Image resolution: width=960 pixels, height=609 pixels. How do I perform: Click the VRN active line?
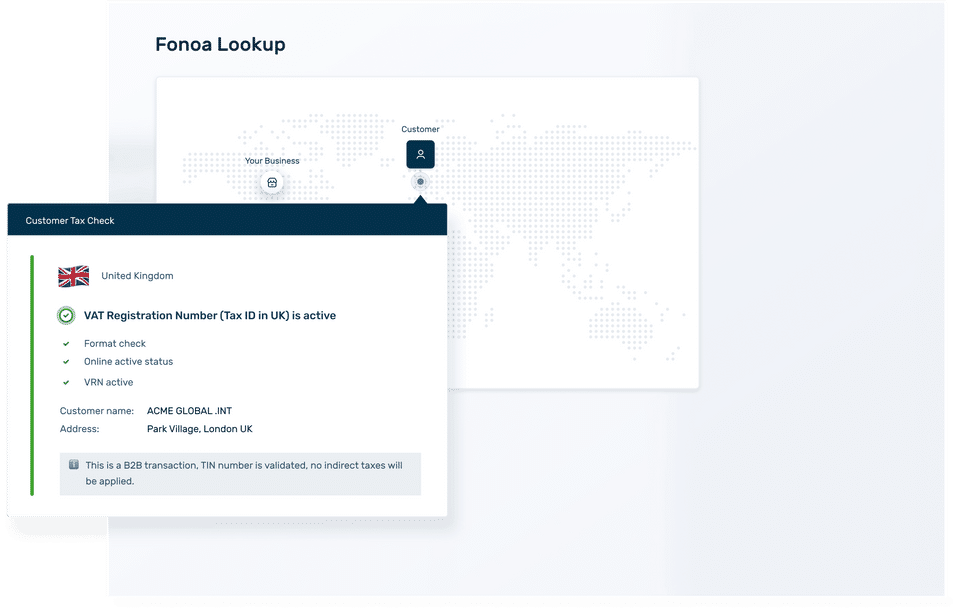[108, 382]
